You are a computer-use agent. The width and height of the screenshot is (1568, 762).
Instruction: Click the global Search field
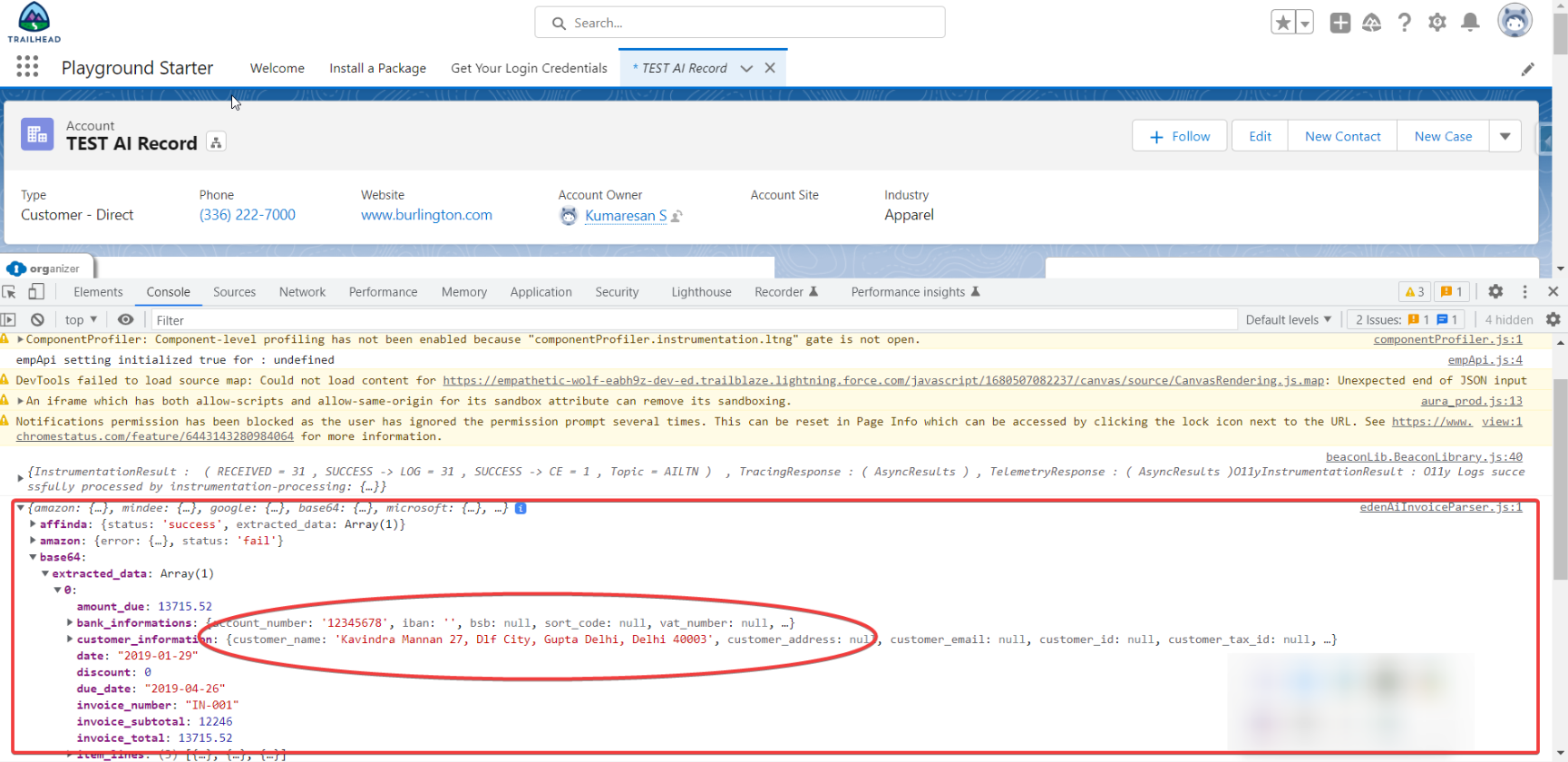click(x=740, y=23)
